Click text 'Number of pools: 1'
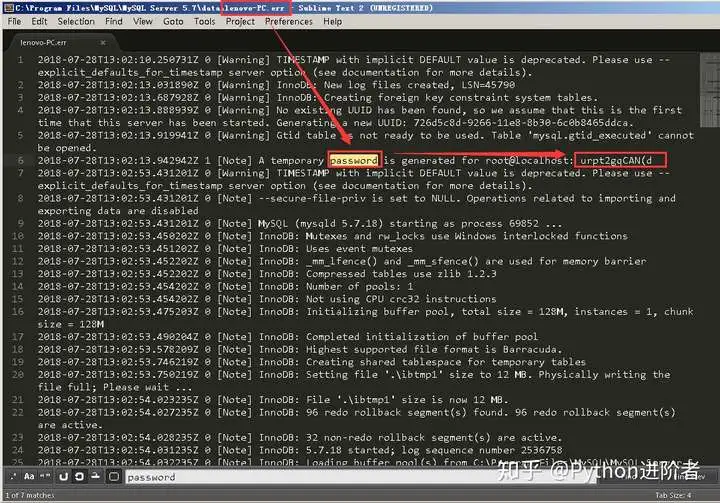Screen dimensions: 720x503 (360, 286)
